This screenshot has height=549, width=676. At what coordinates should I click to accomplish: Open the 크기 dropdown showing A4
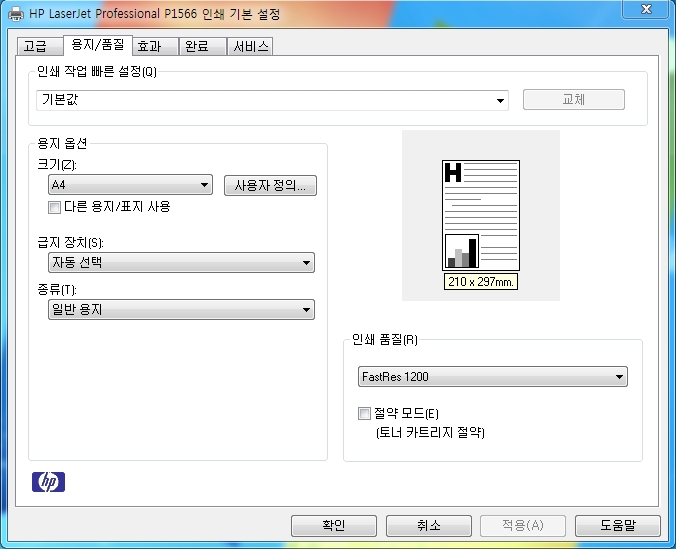click(130, 185)
